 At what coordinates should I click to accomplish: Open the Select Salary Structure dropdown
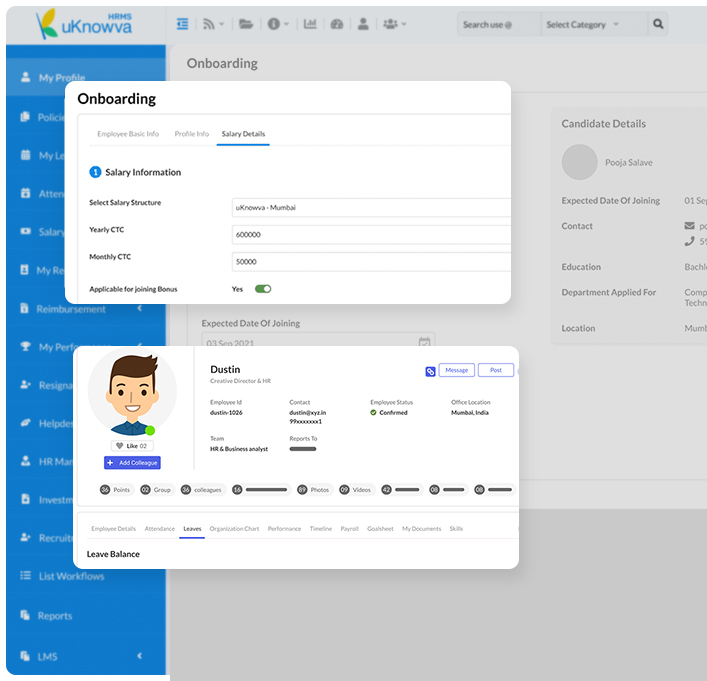[370, 207]
